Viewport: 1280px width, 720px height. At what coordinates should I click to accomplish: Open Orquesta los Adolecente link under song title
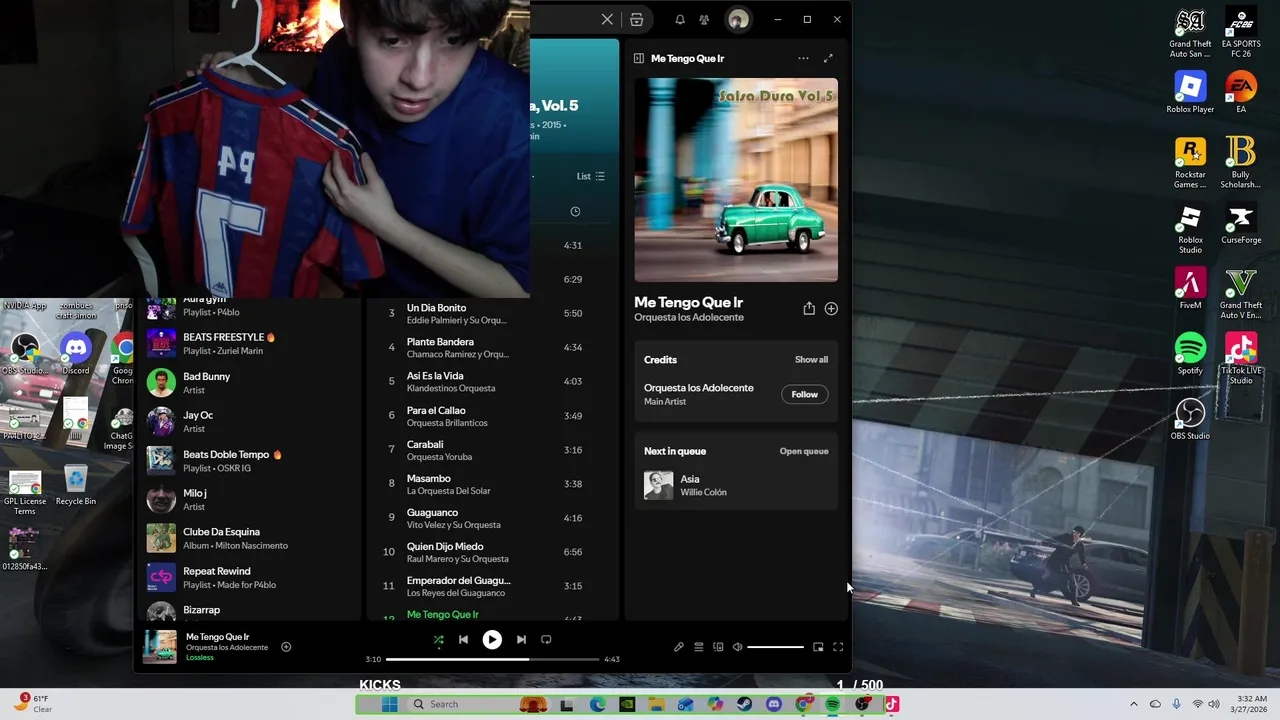pos(689,318)
